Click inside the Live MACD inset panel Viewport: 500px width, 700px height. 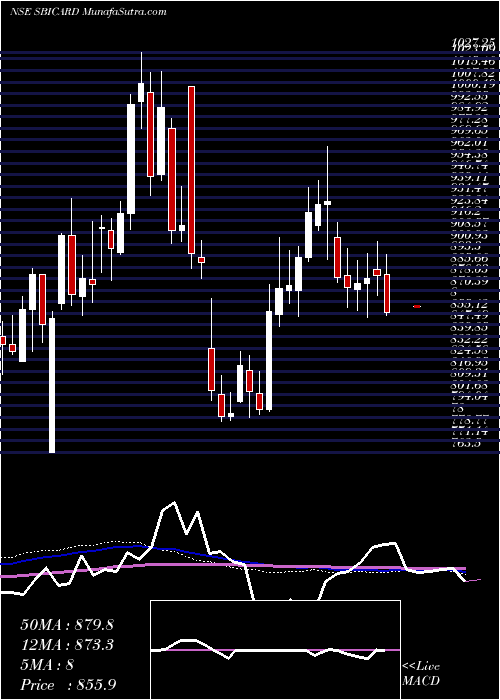coord(275,650)
